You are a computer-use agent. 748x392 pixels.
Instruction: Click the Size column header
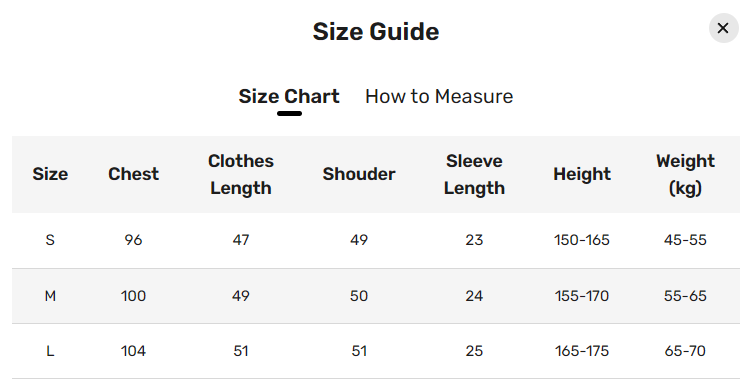(x=50, y=174)
